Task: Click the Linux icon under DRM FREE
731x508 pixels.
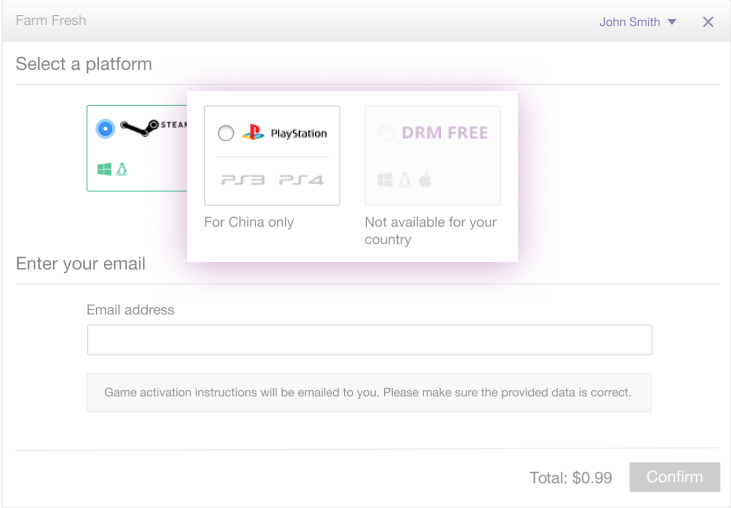Action: (x=405, y=180)
